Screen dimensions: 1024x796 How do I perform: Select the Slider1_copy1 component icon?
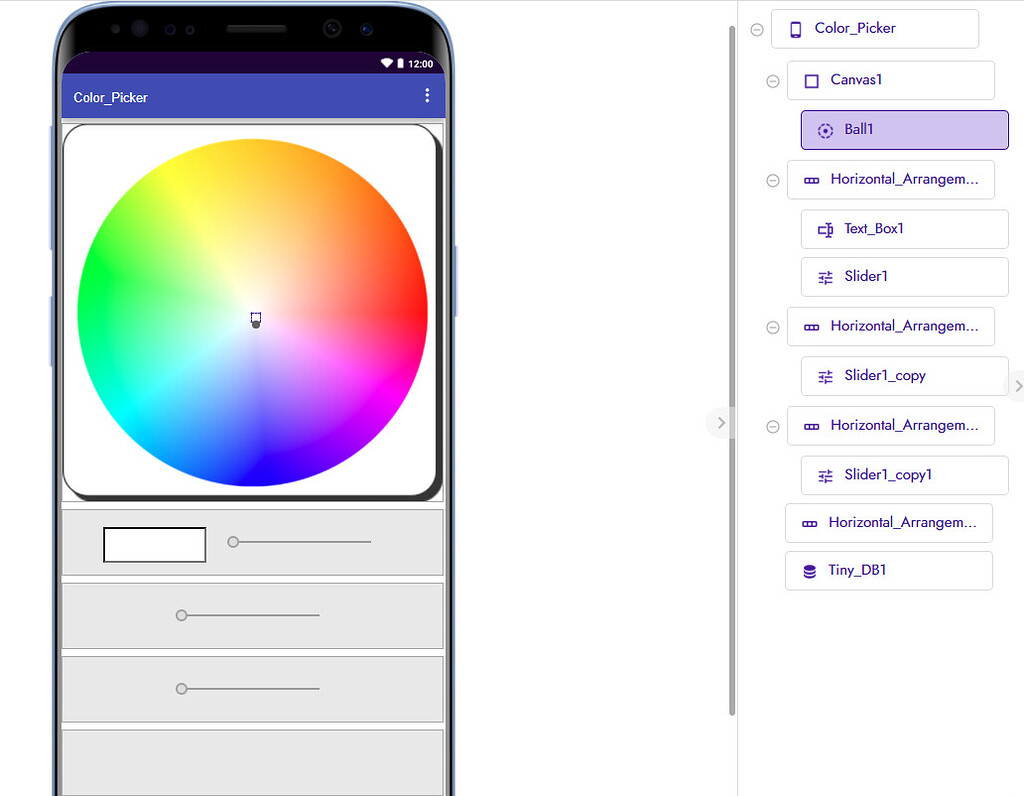coord(825,476)
